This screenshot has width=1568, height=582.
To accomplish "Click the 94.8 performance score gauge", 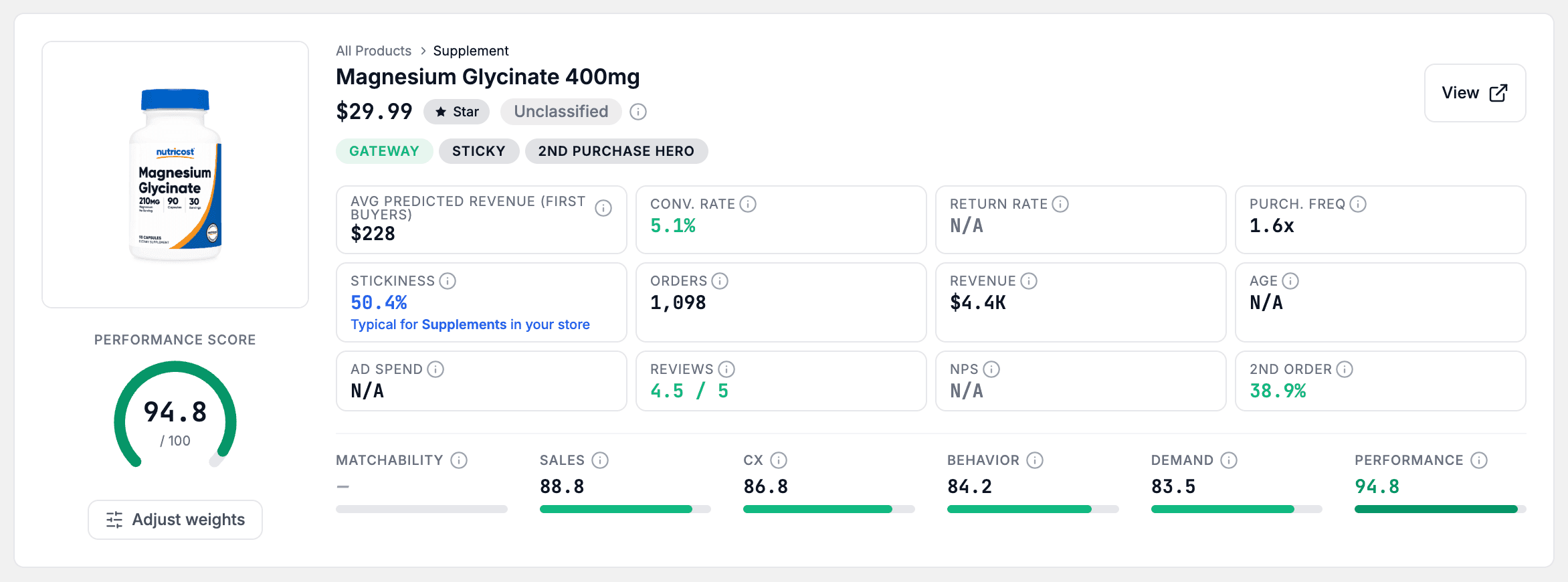I will click(x=175, y=415).
